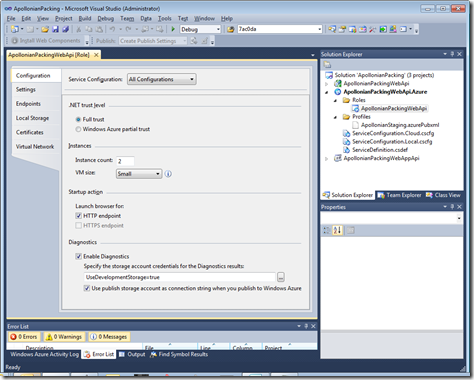Open the Windows Azure Activity Log tab

tap(44, 354)
